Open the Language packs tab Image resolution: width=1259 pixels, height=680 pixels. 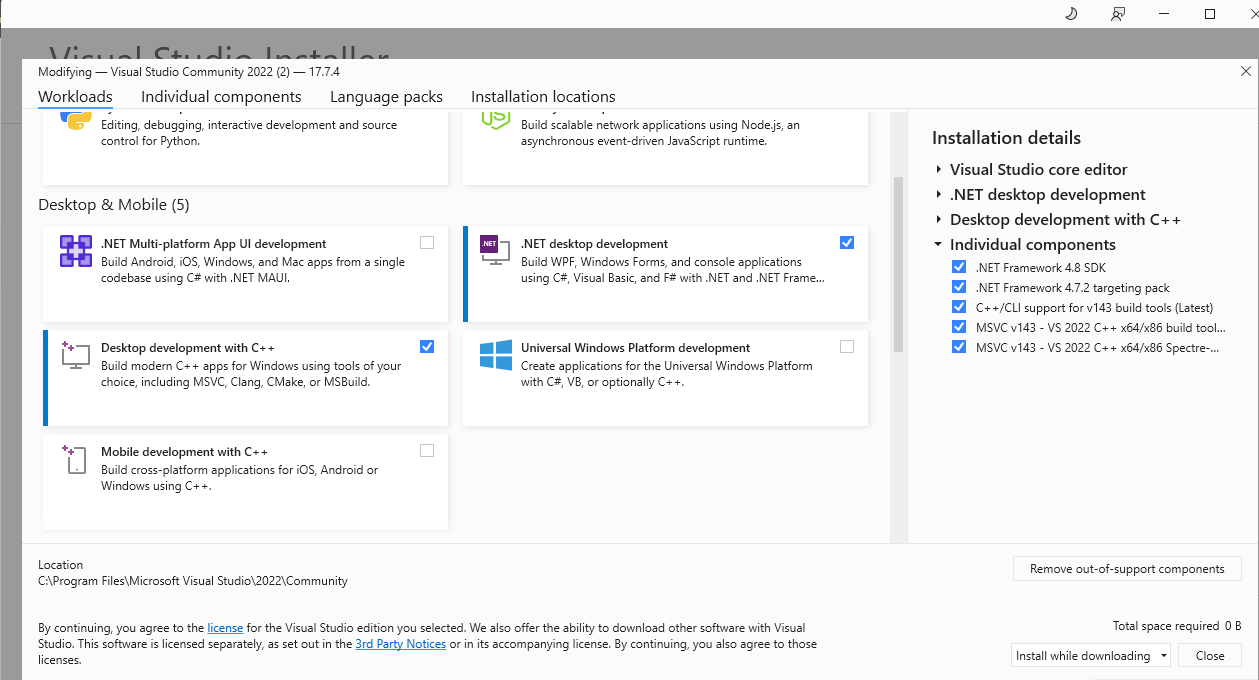tap(386, 96)
